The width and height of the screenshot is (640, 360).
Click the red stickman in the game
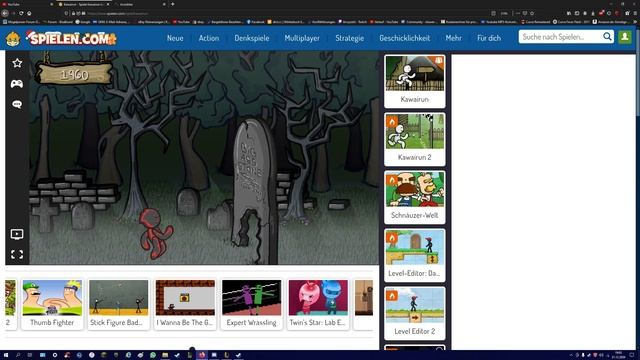coord(155,233)
